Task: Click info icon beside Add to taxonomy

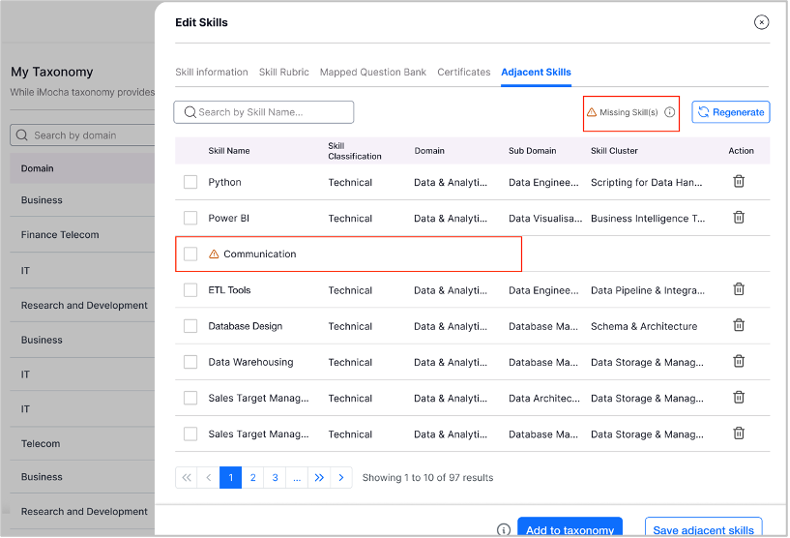Action: [x=503, y=530]
